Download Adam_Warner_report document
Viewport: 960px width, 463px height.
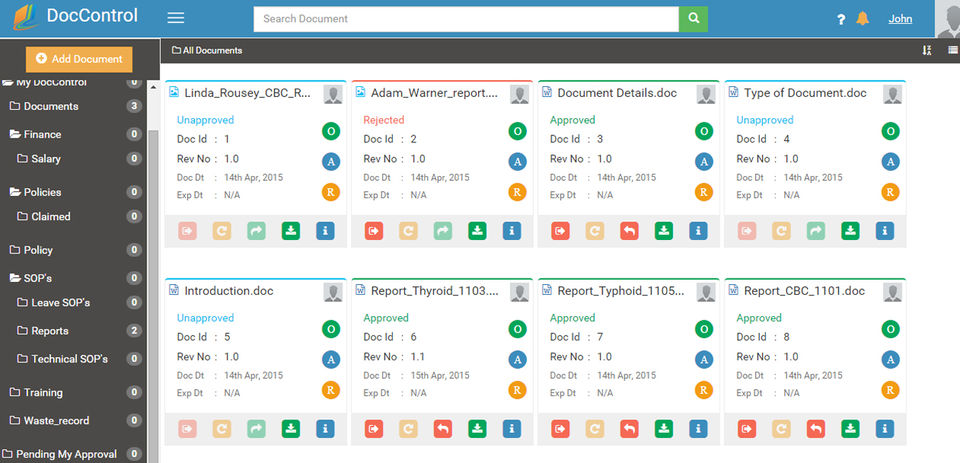(x=478, y=231)
